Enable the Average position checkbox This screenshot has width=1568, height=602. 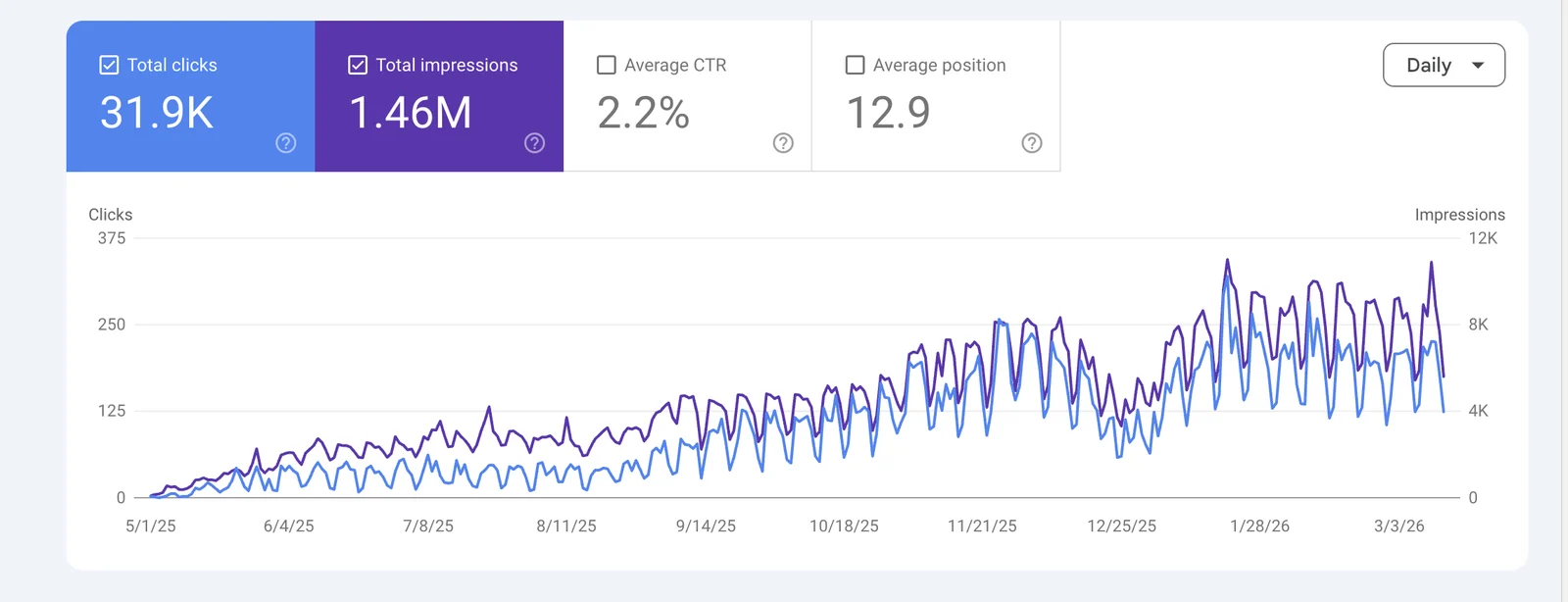tap(856, 65)
